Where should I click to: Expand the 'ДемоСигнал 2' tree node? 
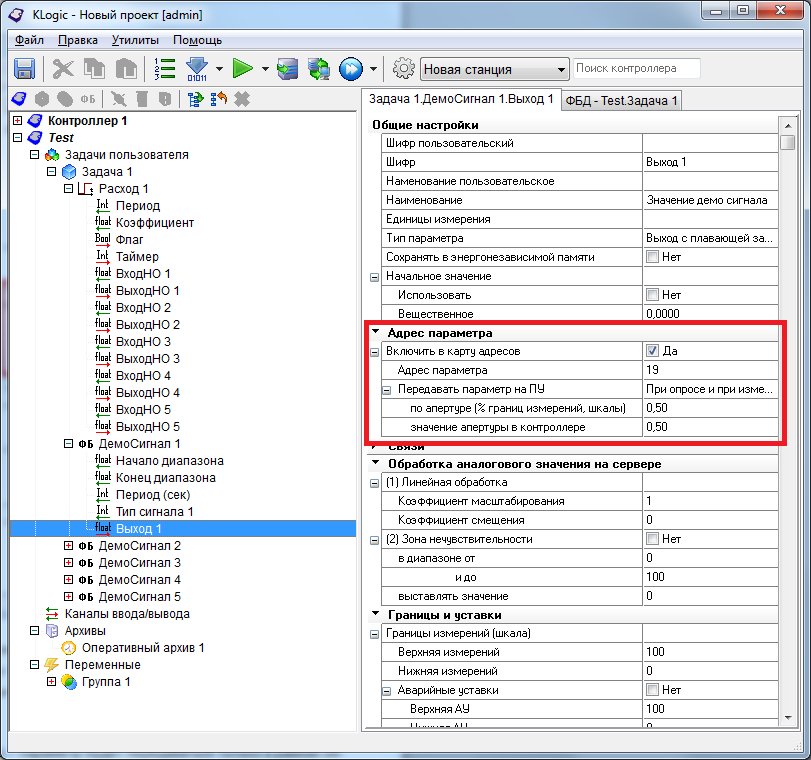pos(69,546)
